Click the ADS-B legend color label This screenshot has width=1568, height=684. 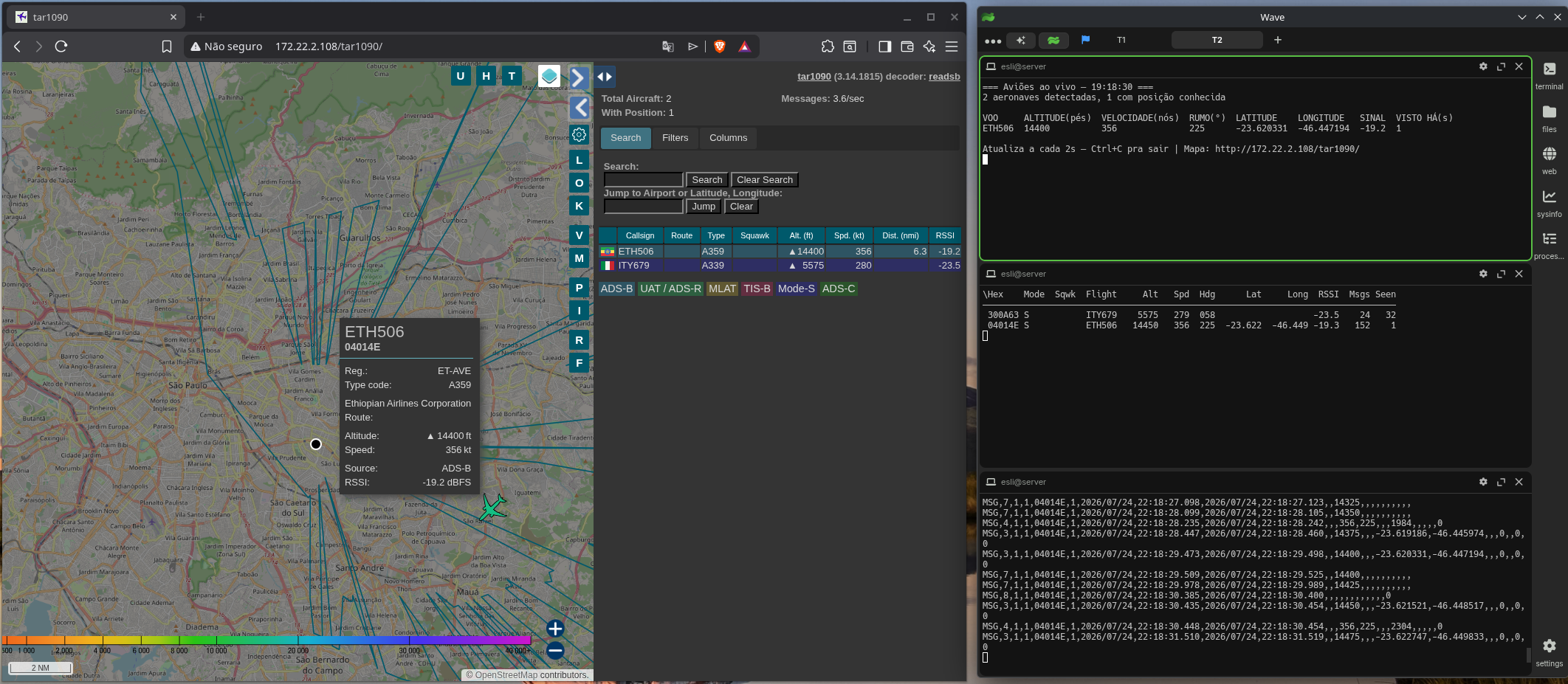pyautogui.click(x=616, y=289)
